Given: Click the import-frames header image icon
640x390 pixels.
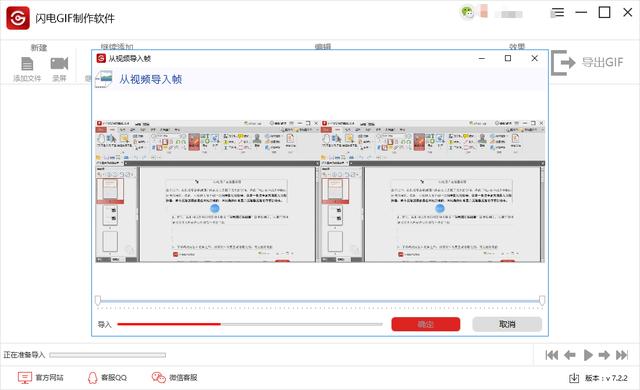Looking at the screenshot, I should coord(104,79).
